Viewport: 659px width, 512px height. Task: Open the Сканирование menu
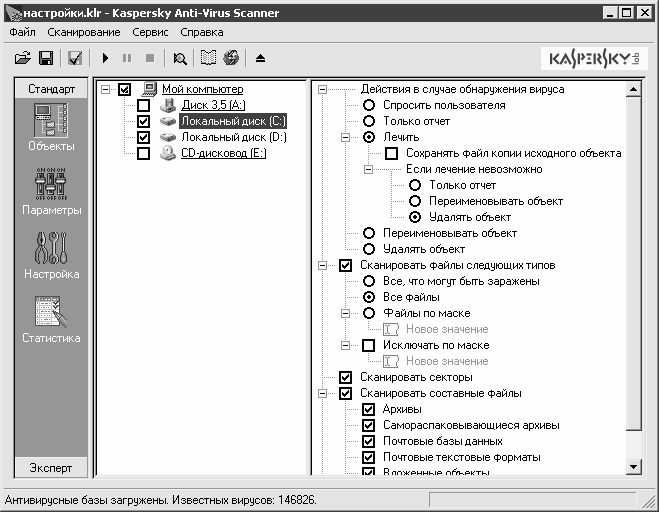tap(84, 32)
